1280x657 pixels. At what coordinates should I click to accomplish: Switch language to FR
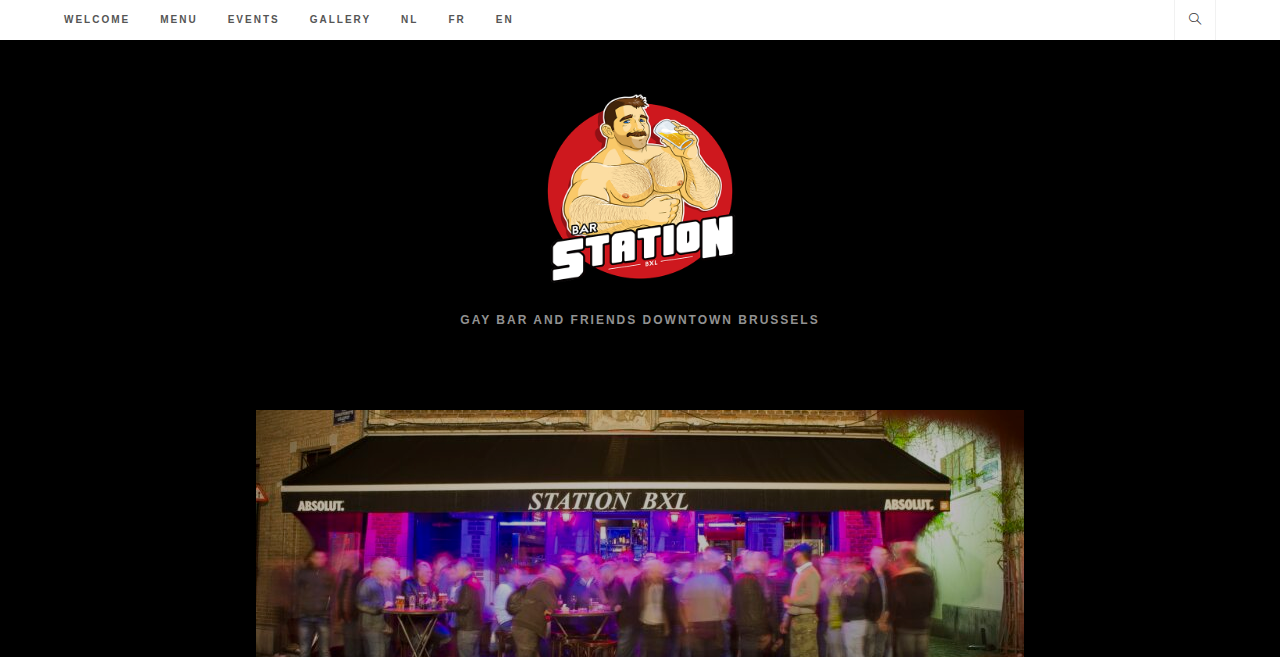(x=457, y=20)
